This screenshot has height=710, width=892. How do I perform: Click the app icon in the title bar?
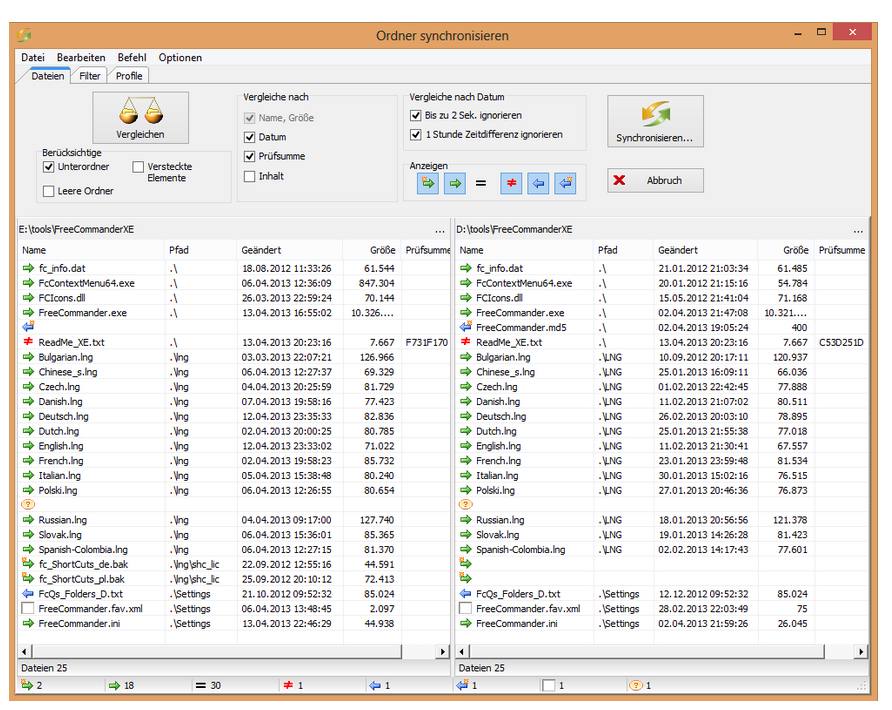(24, 35)
